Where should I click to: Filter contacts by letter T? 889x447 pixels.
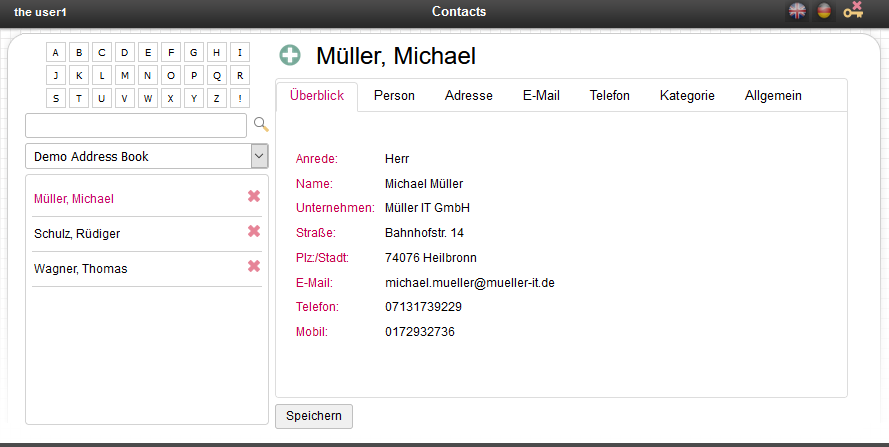79,98
